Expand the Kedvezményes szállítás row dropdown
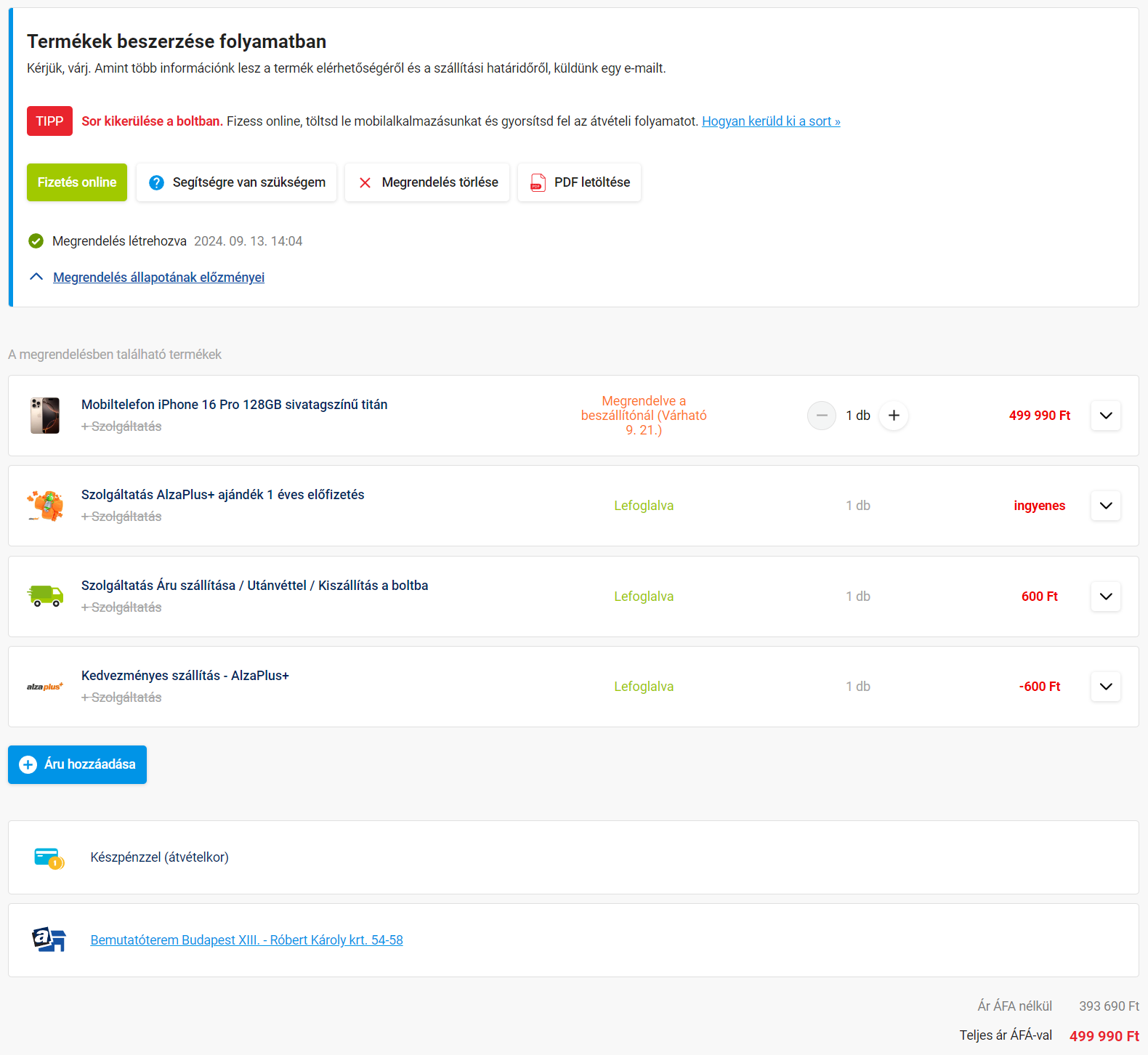 click(1106, 687)
